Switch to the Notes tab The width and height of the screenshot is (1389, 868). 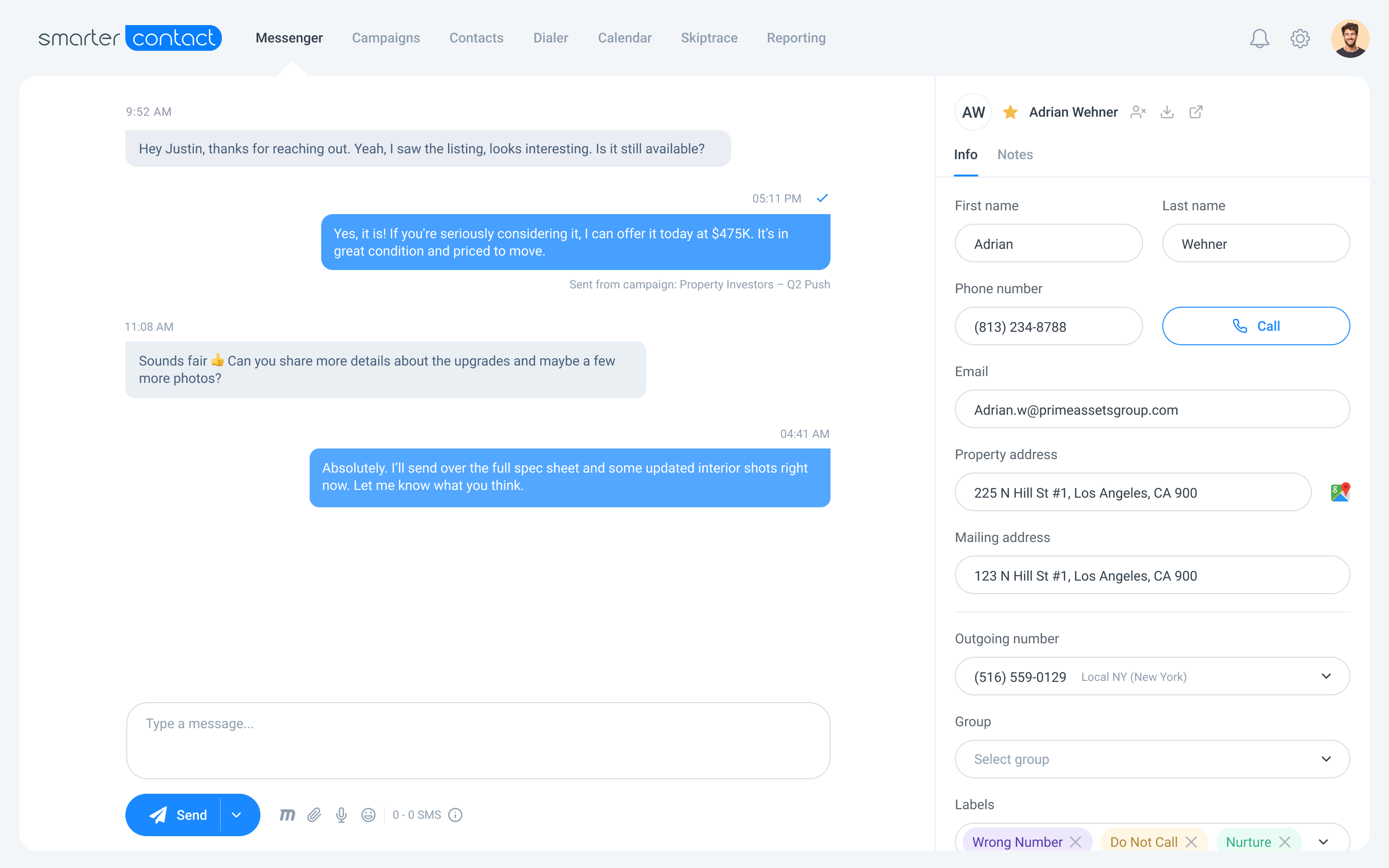pyautogui.click(x=1015, y=154)
